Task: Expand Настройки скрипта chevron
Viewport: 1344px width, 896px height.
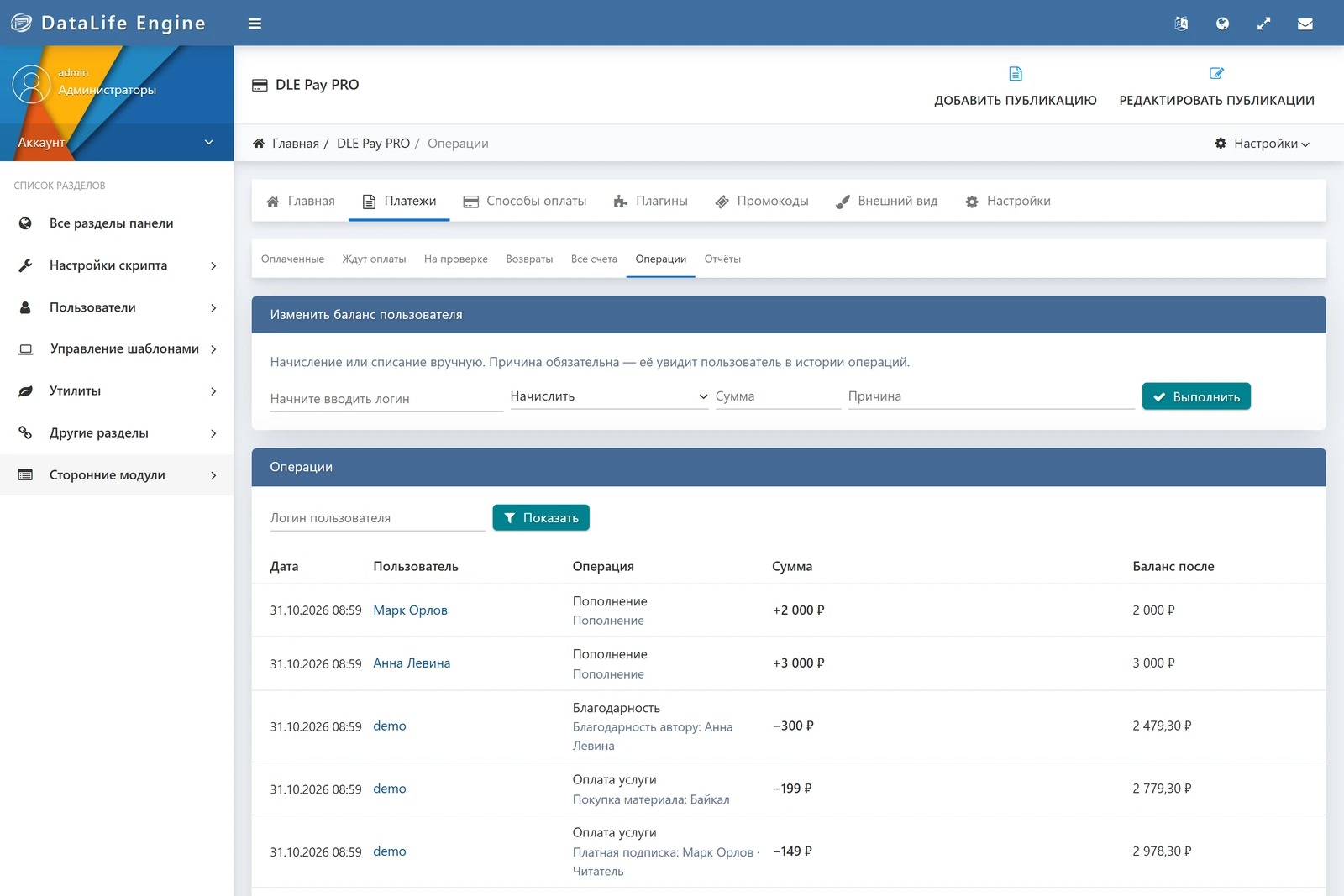Action: 213,266
